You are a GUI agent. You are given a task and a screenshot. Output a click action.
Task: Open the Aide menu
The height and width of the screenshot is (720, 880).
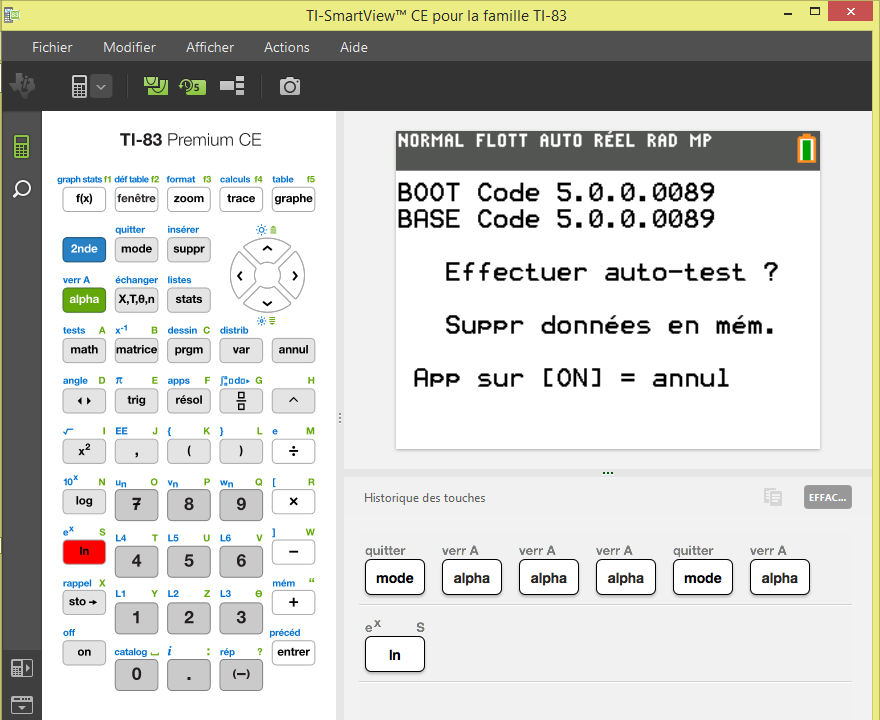[354, 47]
